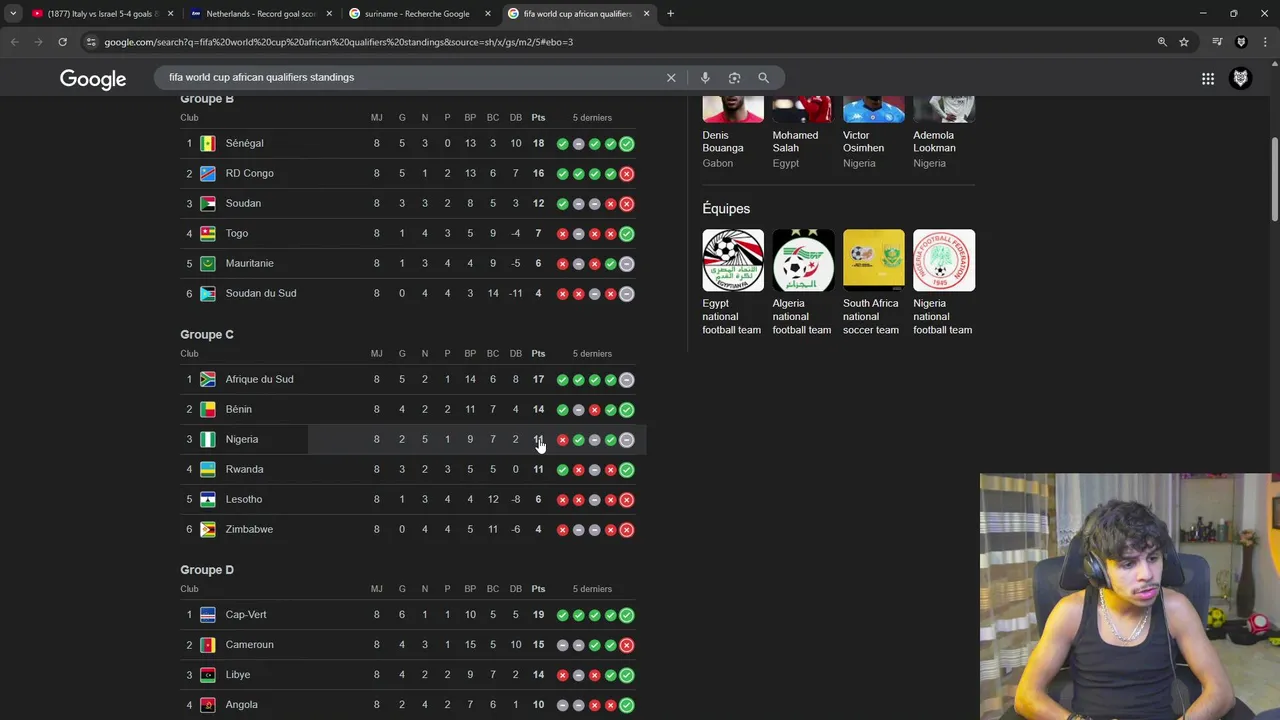Start voice search with microphone icon
The height and width of the screenshot is (720, 1280).
[x=705, y=78]
